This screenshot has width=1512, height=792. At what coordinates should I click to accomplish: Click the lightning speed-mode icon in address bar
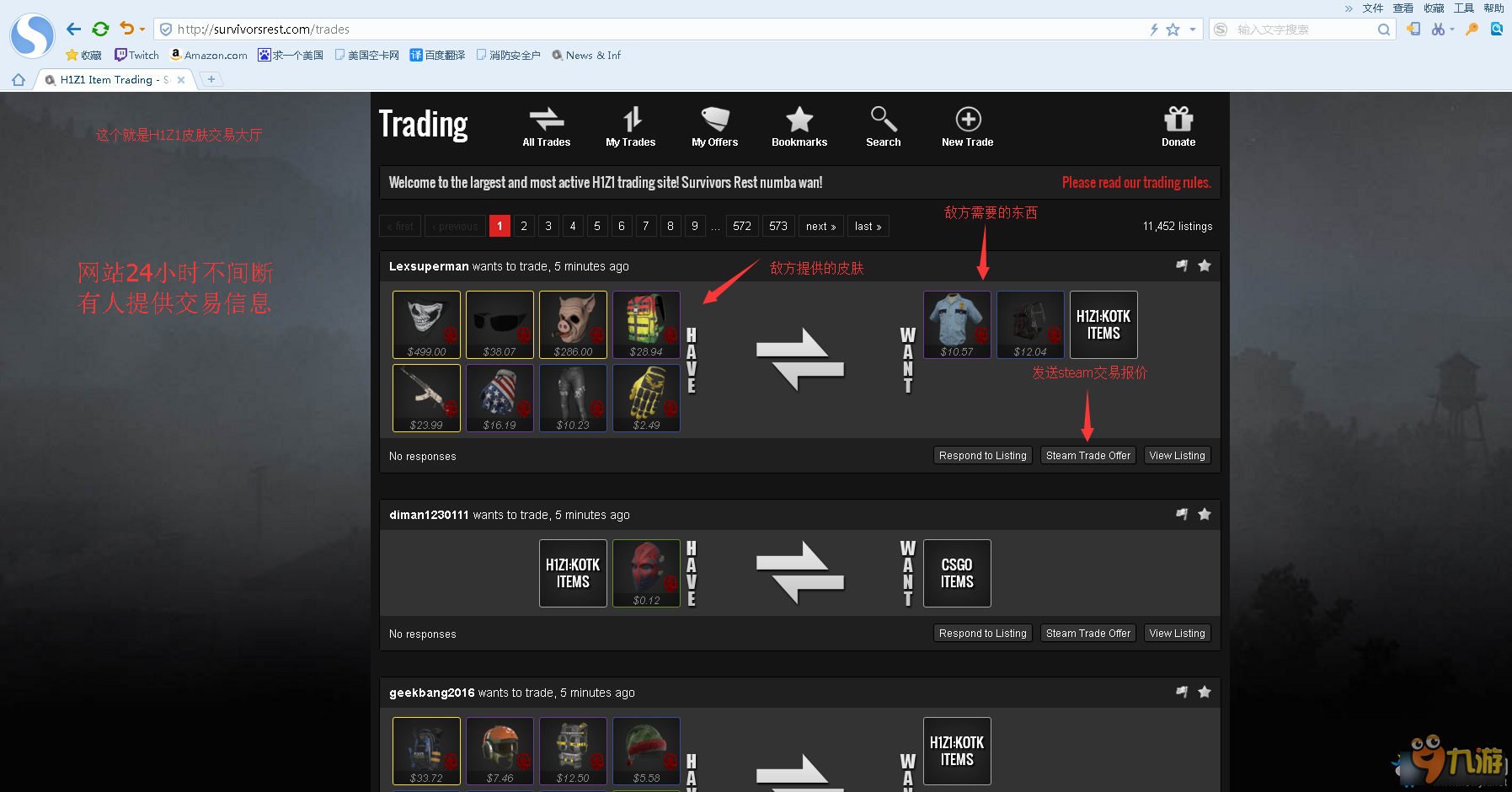pos(1154,29)
